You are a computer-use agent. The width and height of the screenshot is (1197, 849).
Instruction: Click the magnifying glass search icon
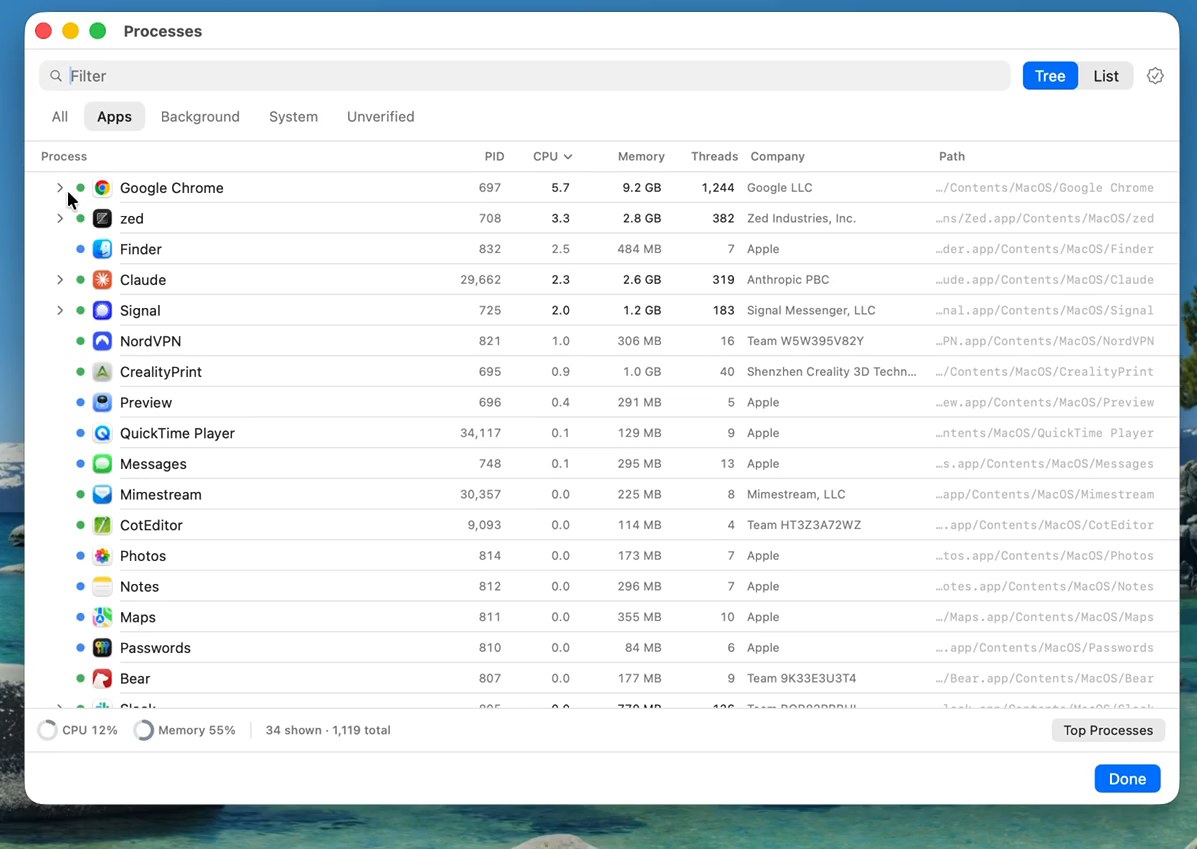click(56, 76)
